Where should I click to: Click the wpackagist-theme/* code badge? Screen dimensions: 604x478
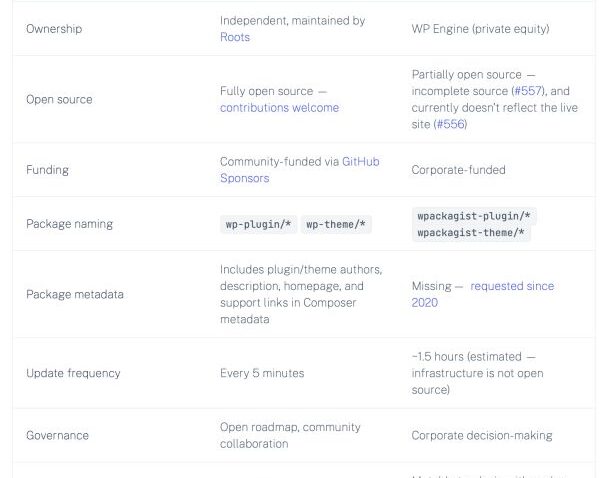click(471, 233)
